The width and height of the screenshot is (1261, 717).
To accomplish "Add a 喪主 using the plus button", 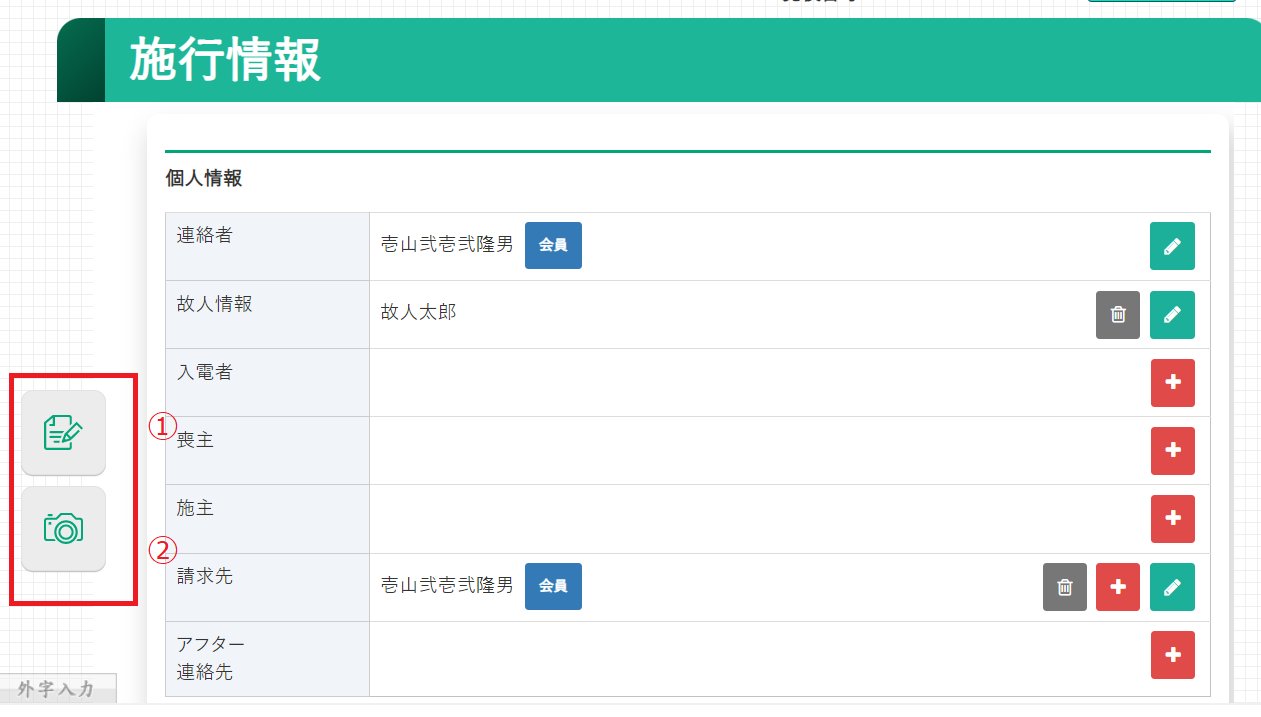I will click(1172, 450).
